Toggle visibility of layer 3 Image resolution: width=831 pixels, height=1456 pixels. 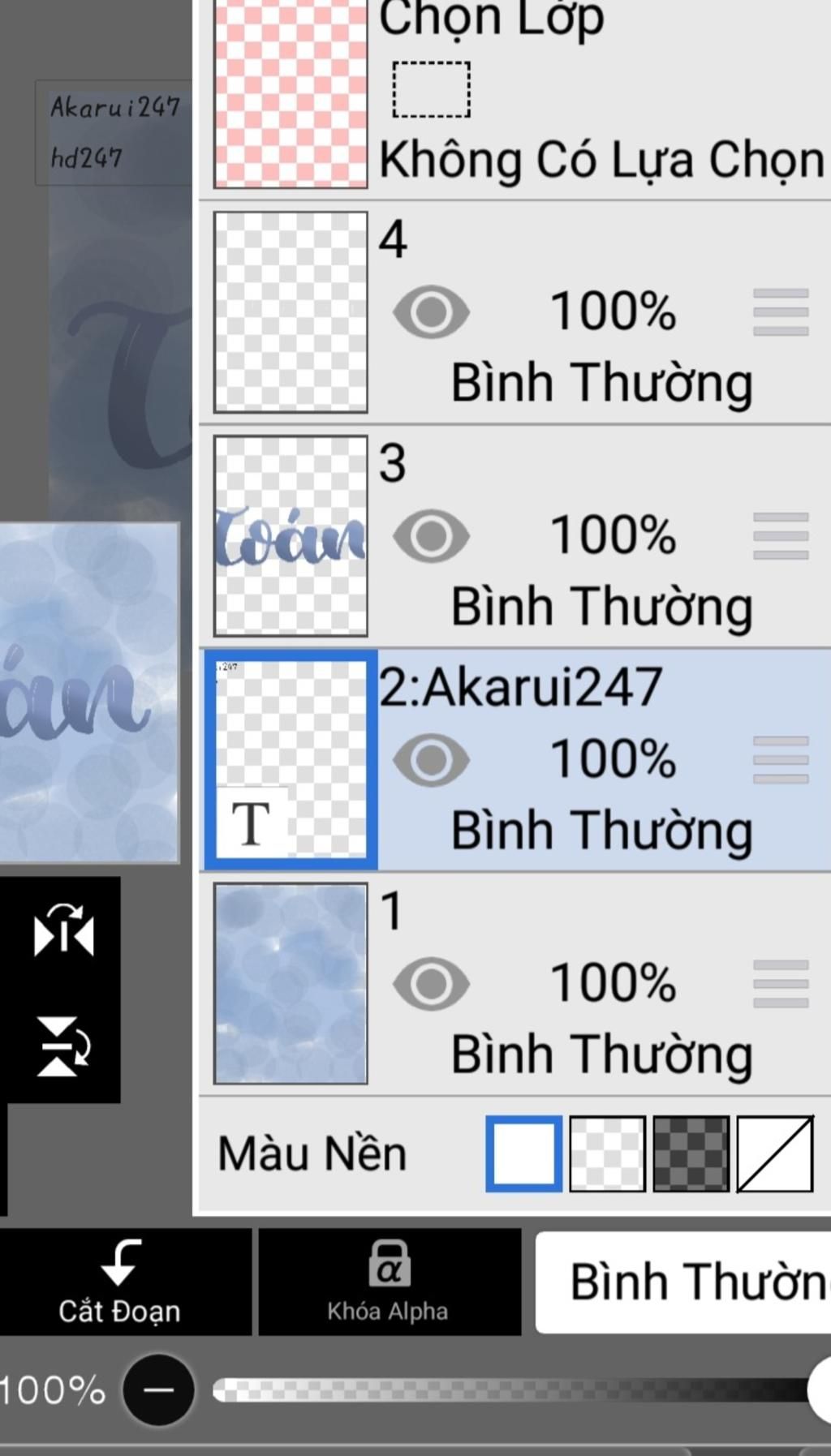coord(431,536)
